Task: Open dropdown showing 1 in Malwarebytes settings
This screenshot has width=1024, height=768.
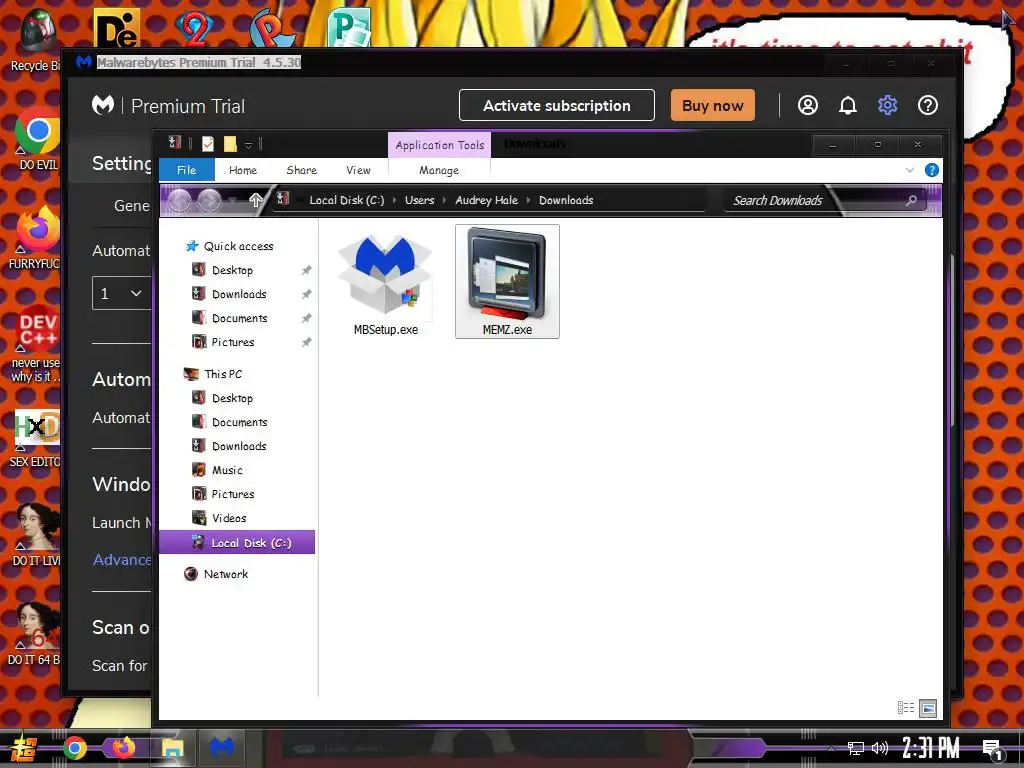Action: click(122, 294)
